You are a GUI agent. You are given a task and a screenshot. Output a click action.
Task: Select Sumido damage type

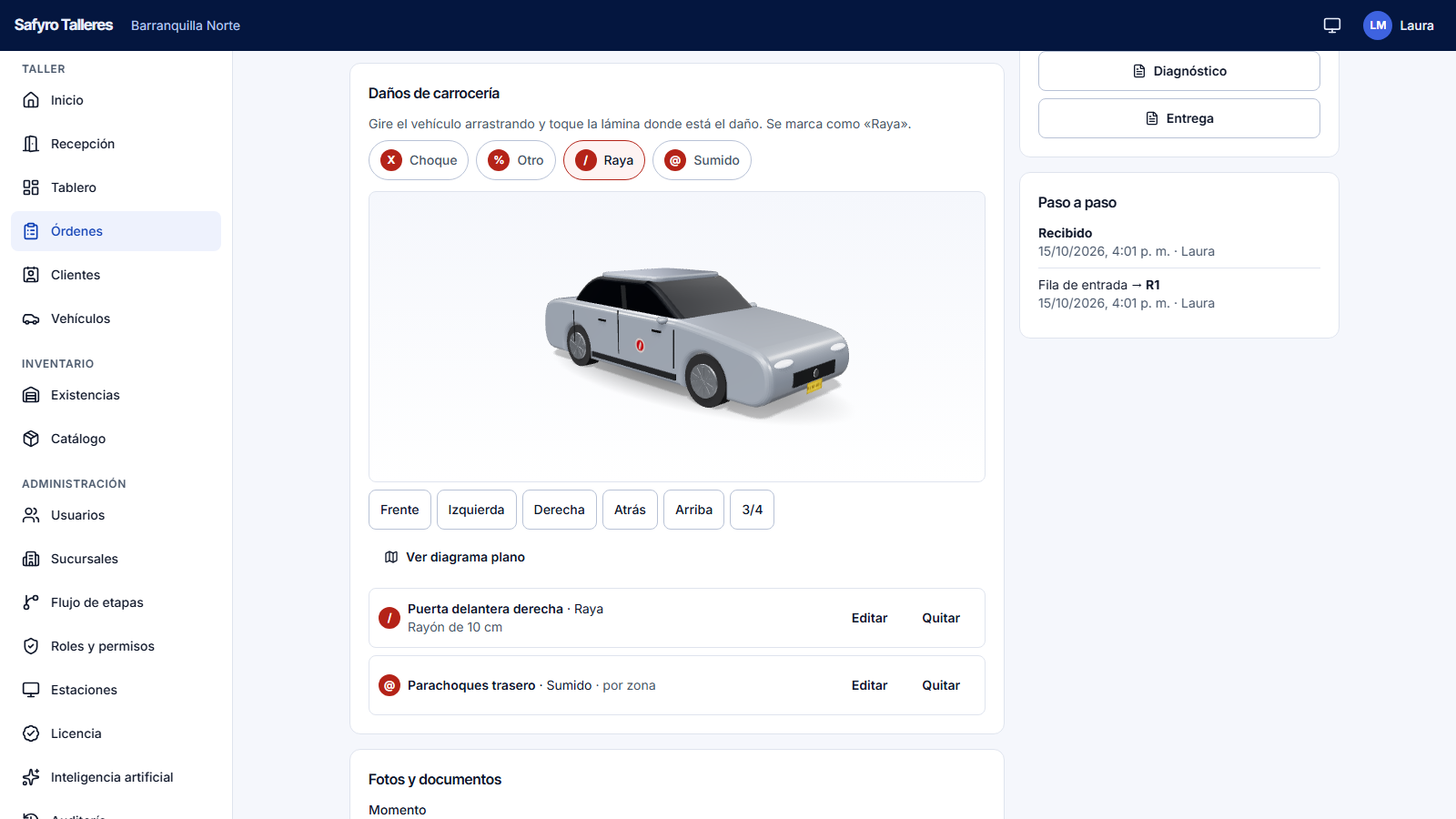702,160
